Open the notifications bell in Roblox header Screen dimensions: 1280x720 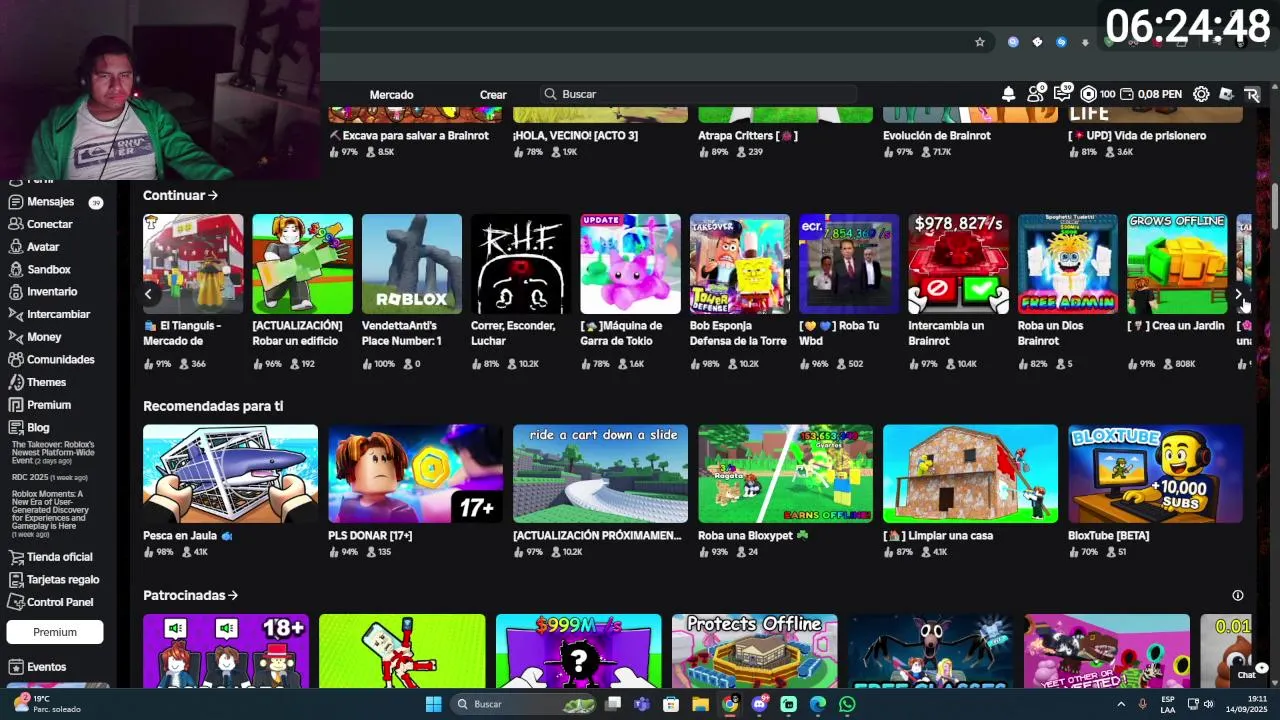(x=1008, y=94)
